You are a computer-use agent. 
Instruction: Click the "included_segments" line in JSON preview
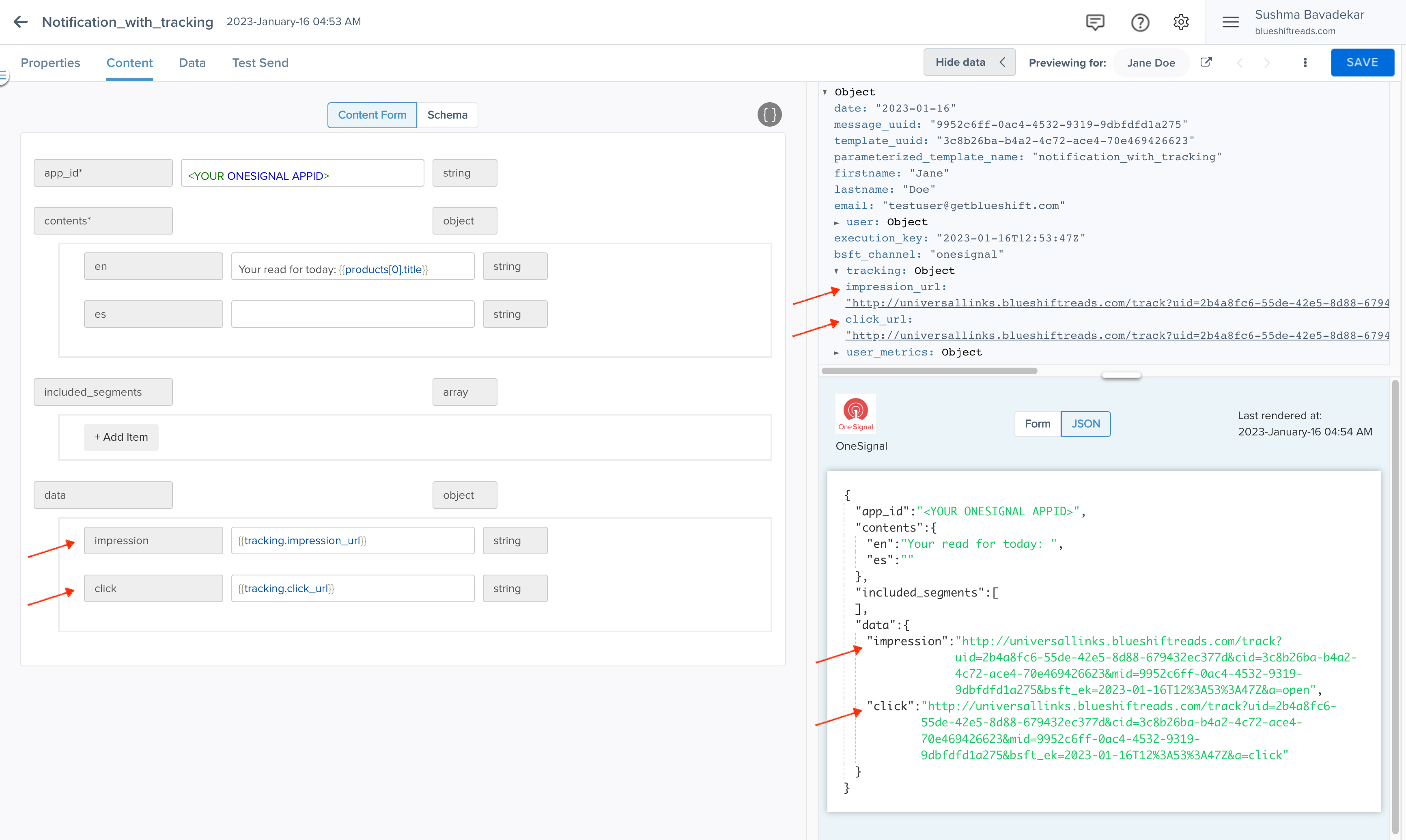(x=926, y=592)
